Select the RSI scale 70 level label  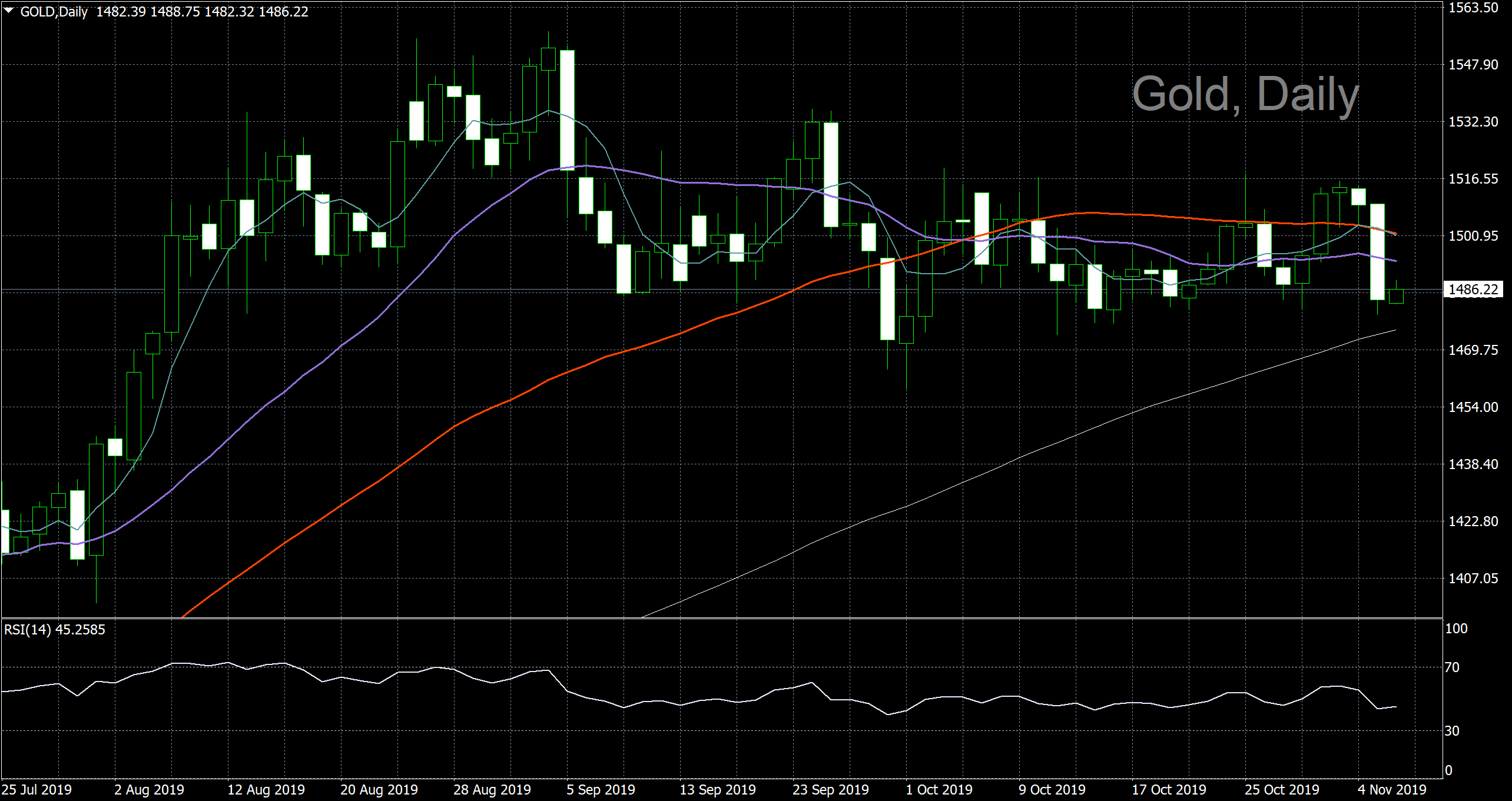pyautogui.click(x=1453, y=667)
